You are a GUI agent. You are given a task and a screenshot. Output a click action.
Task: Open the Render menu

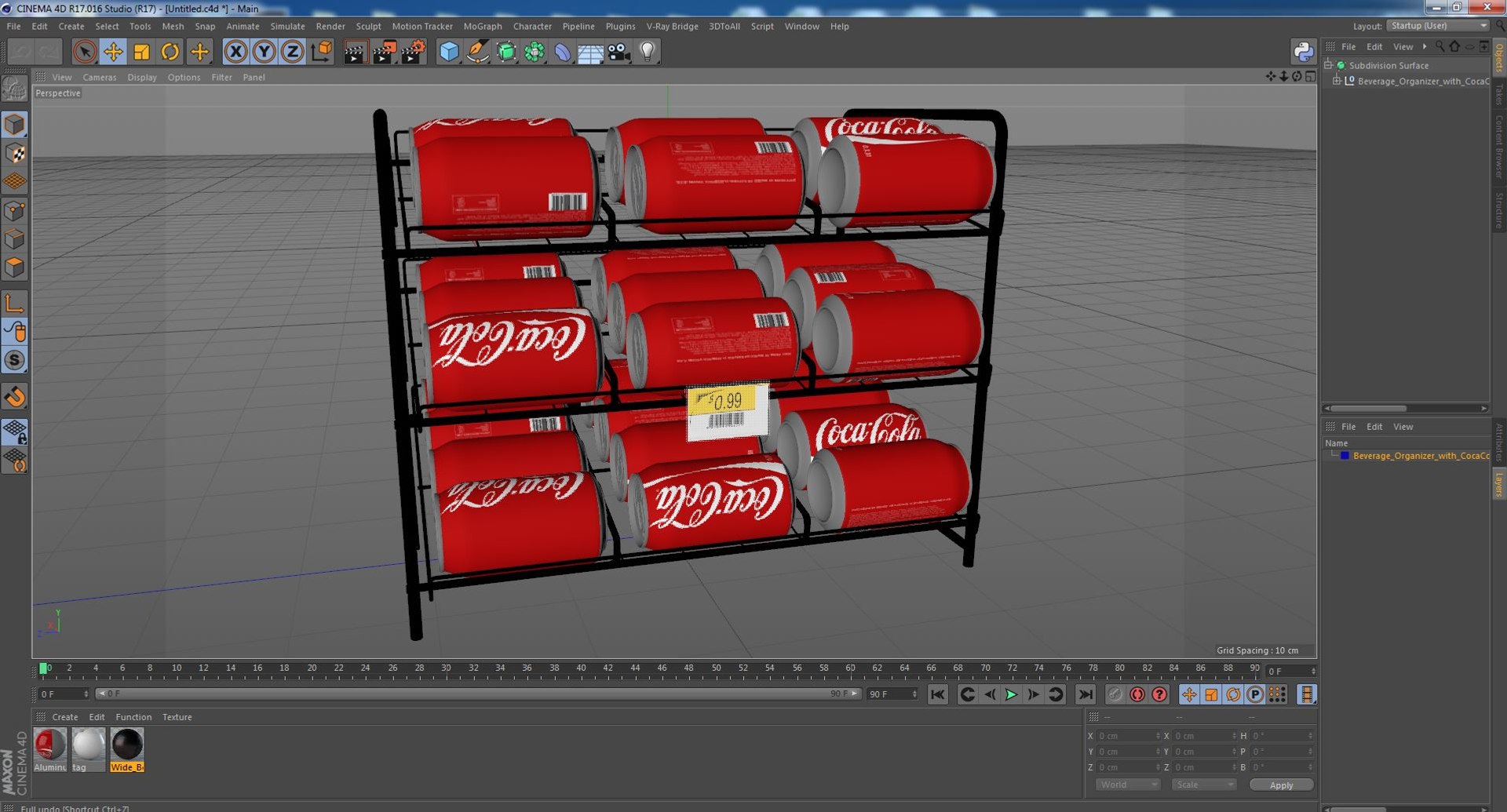pos(330,26)
